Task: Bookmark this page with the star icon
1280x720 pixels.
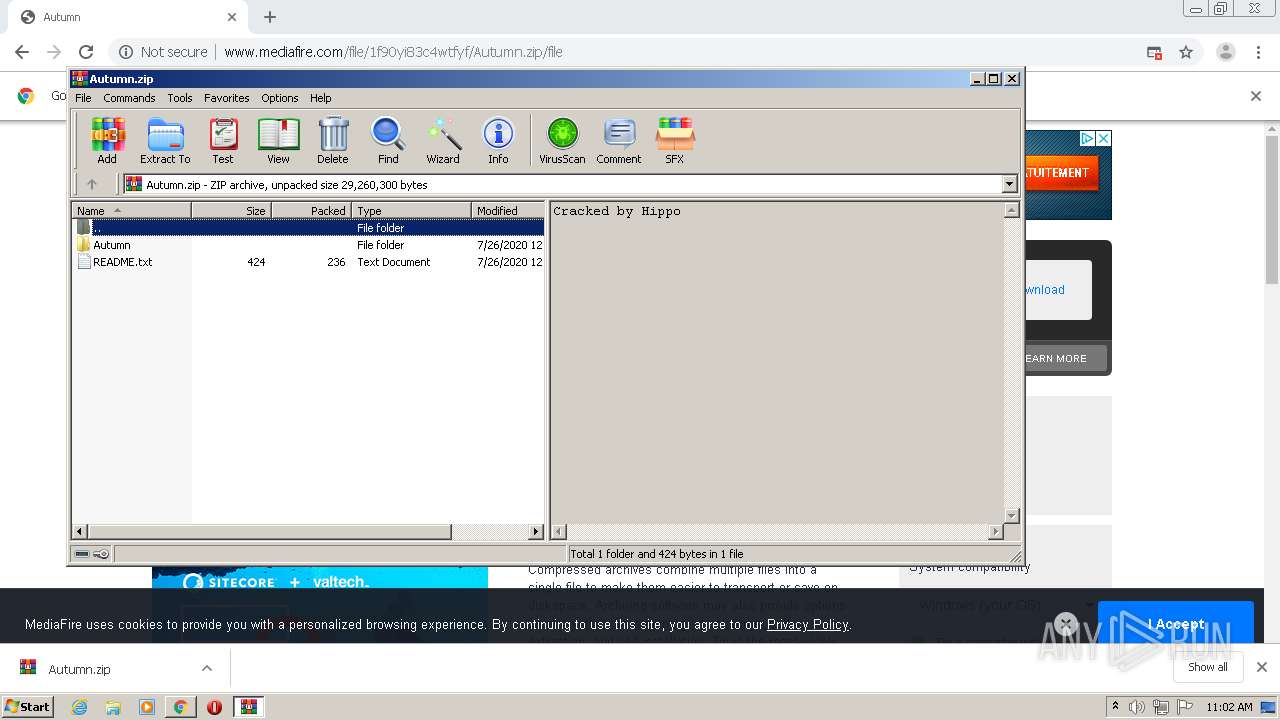Action: (x=1186, y=52)
